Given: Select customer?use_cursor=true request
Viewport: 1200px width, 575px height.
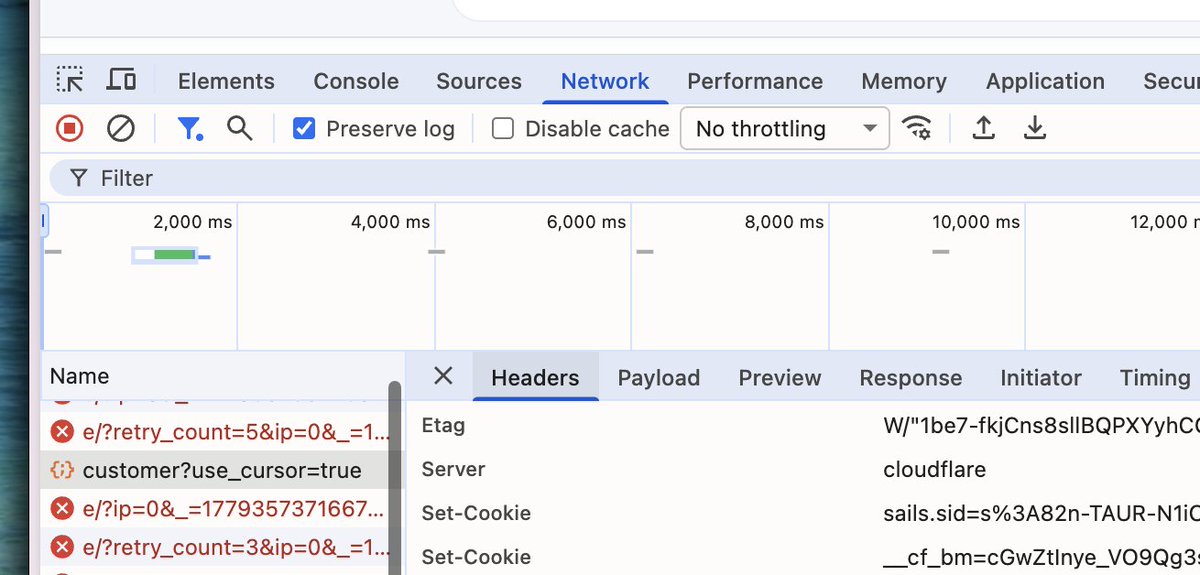Looking at the screenshot, I should click(221, 470).
